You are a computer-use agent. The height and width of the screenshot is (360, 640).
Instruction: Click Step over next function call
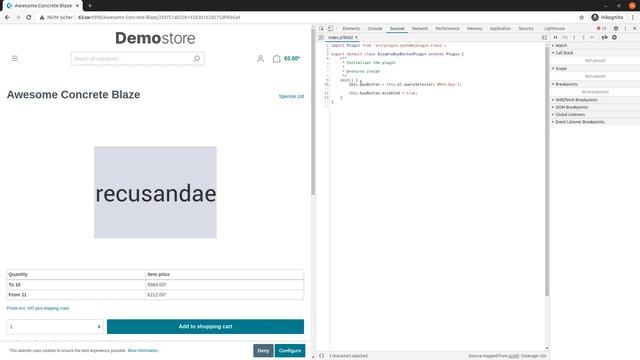[565, 37]
